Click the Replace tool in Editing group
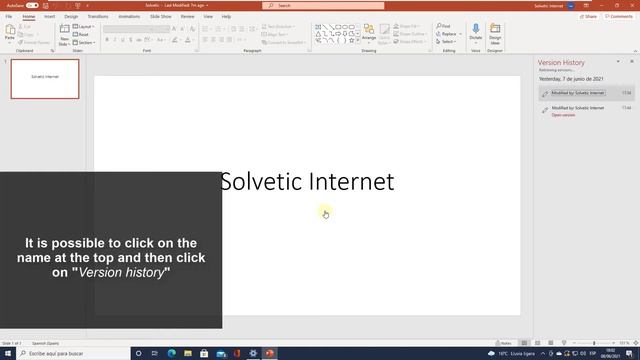Viewport: 640px width, 360px height. pos(446,34)
